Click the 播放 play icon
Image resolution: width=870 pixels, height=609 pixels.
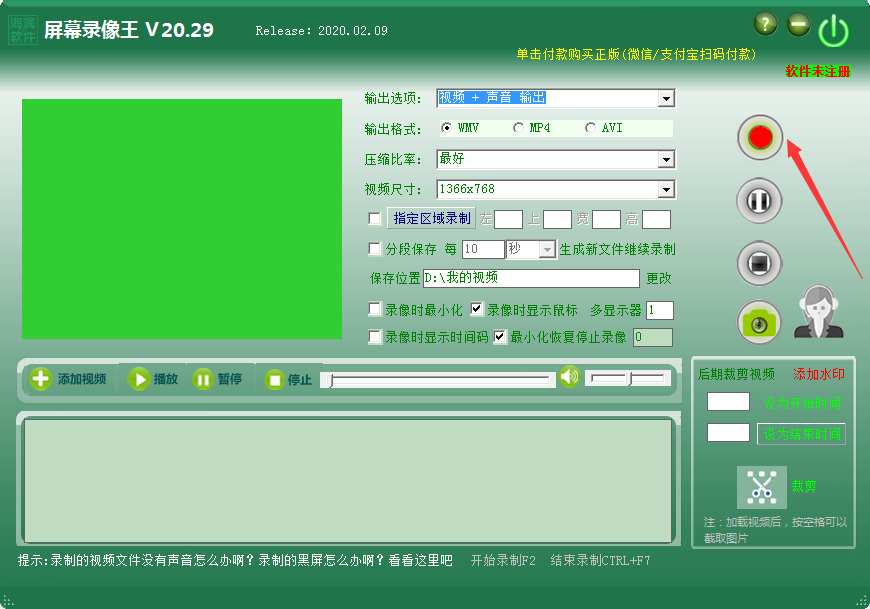140,378
